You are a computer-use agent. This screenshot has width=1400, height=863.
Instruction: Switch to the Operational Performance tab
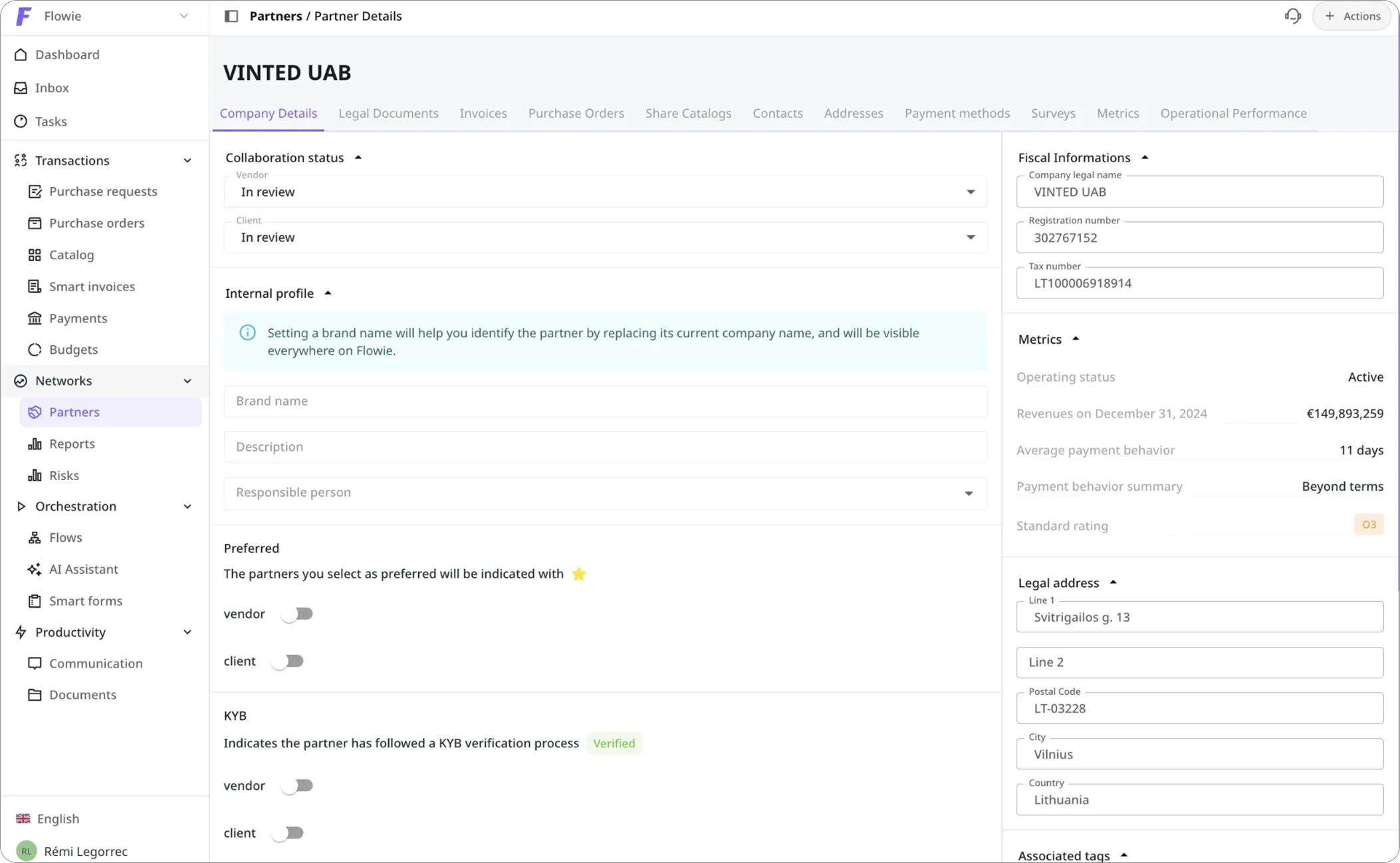[x=1234, y=113]
